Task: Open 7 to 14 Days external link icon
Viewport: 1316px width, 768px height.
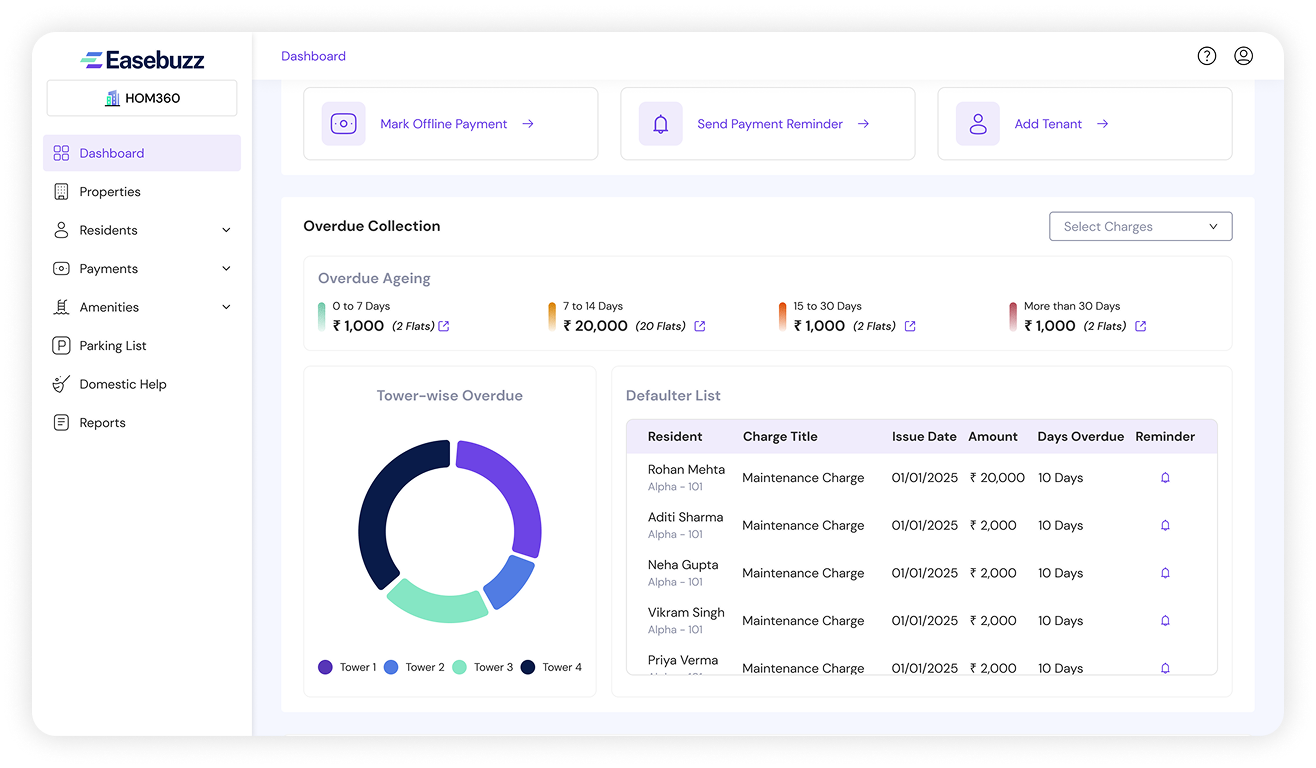Action: point(700,326)
